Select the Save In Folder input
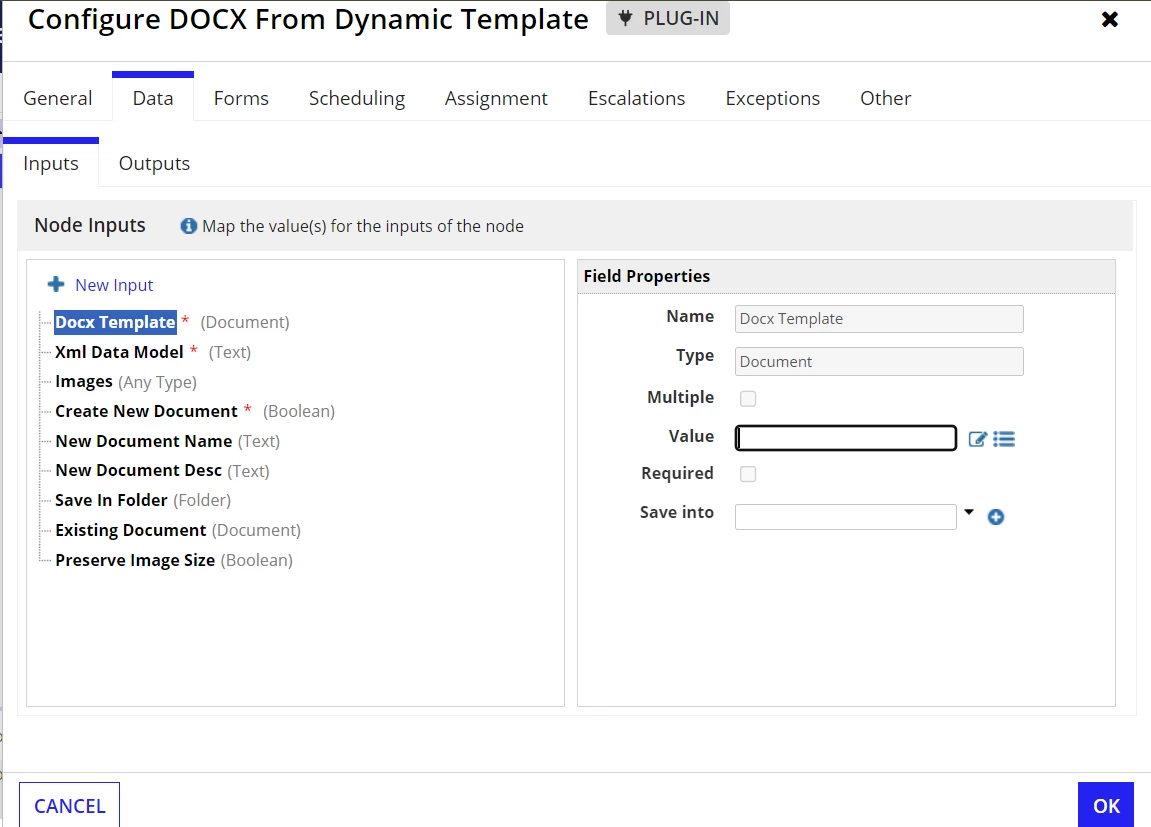Screen dimensions: 1151x827 pyautogui.click(x=111, y=500)
